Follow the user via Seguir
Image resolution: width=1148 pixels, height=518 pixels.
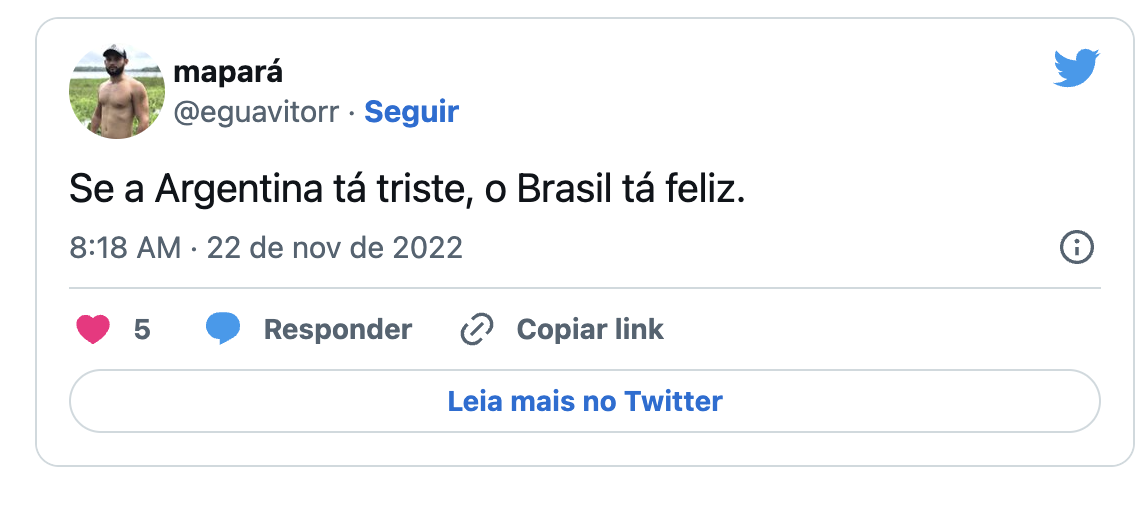[x=411, y=112]
